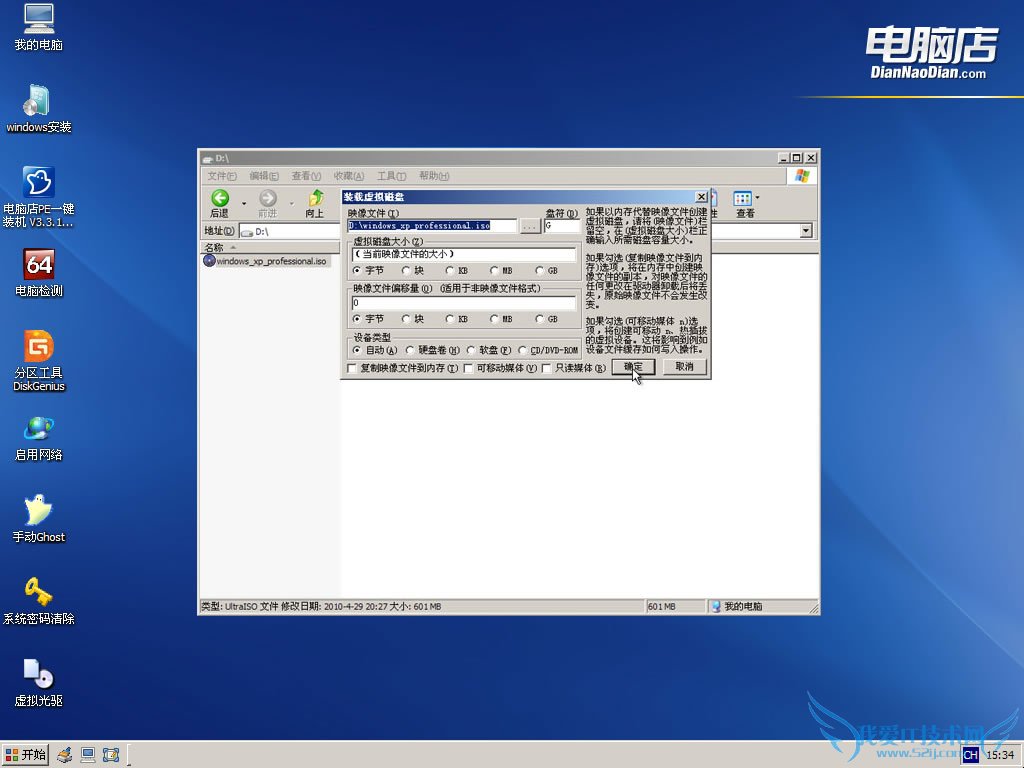
Task: Check the 只读媒体 option
Action: (x=546, y=368)
